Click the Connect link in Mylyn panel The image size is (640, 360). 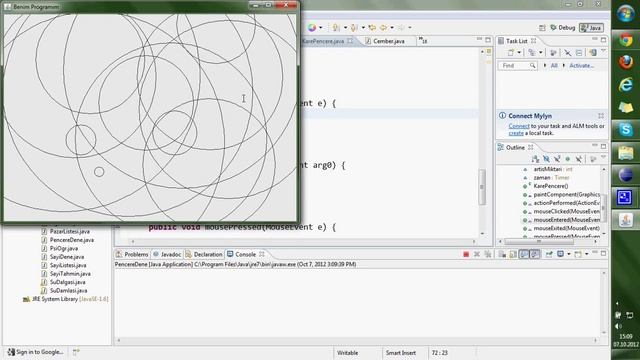point(519,126)
